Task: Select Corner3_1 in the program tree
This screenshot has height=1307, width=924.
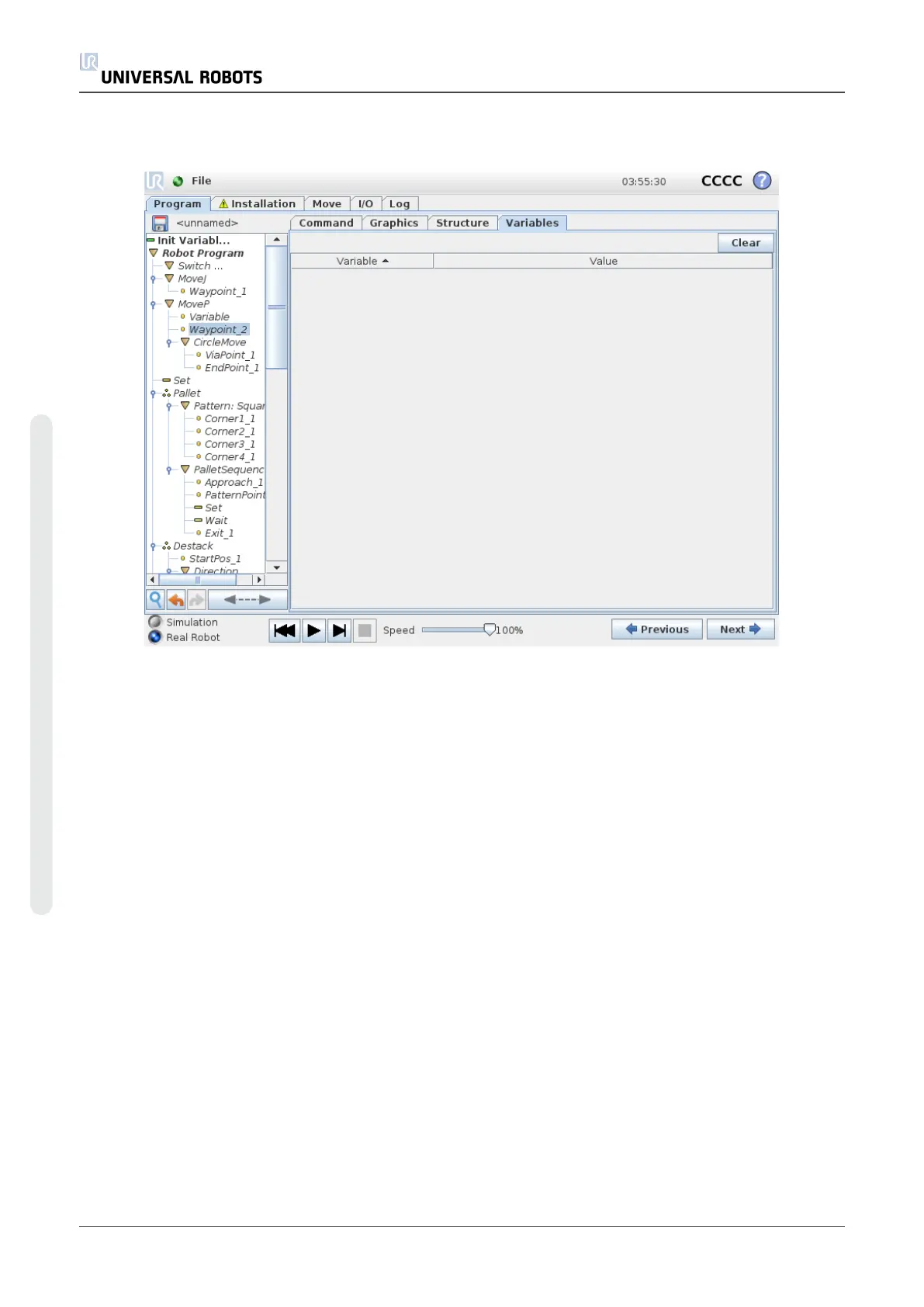Action: click(x=230, y=444)
